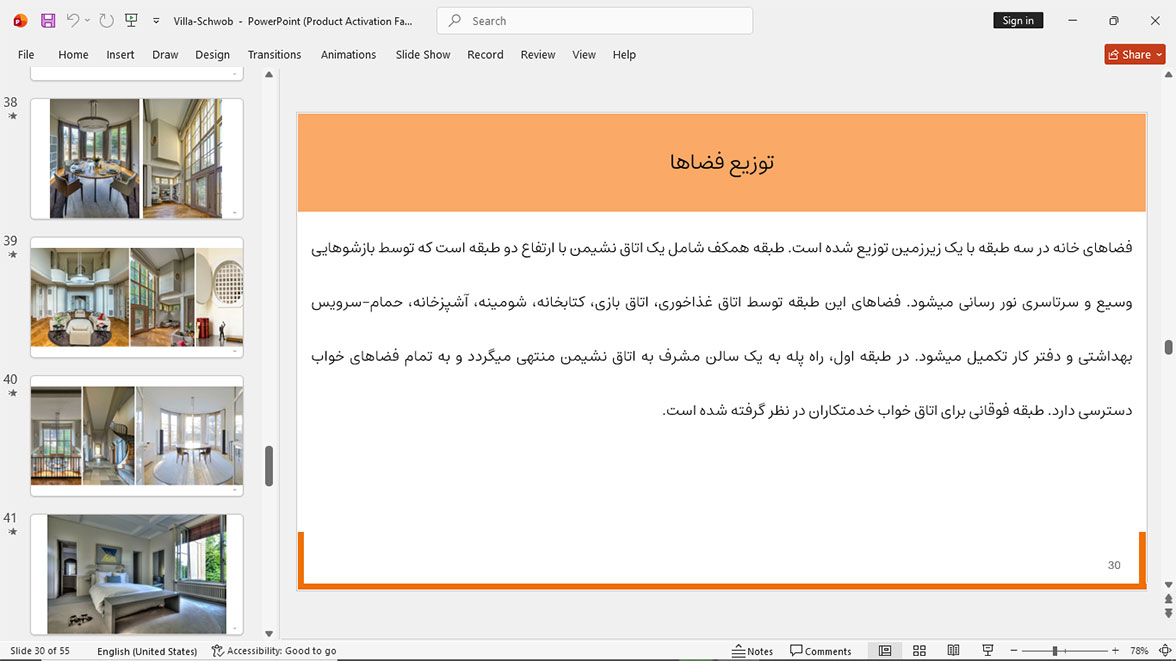
Task: Toggle the Comments pane
Action: 820,650
